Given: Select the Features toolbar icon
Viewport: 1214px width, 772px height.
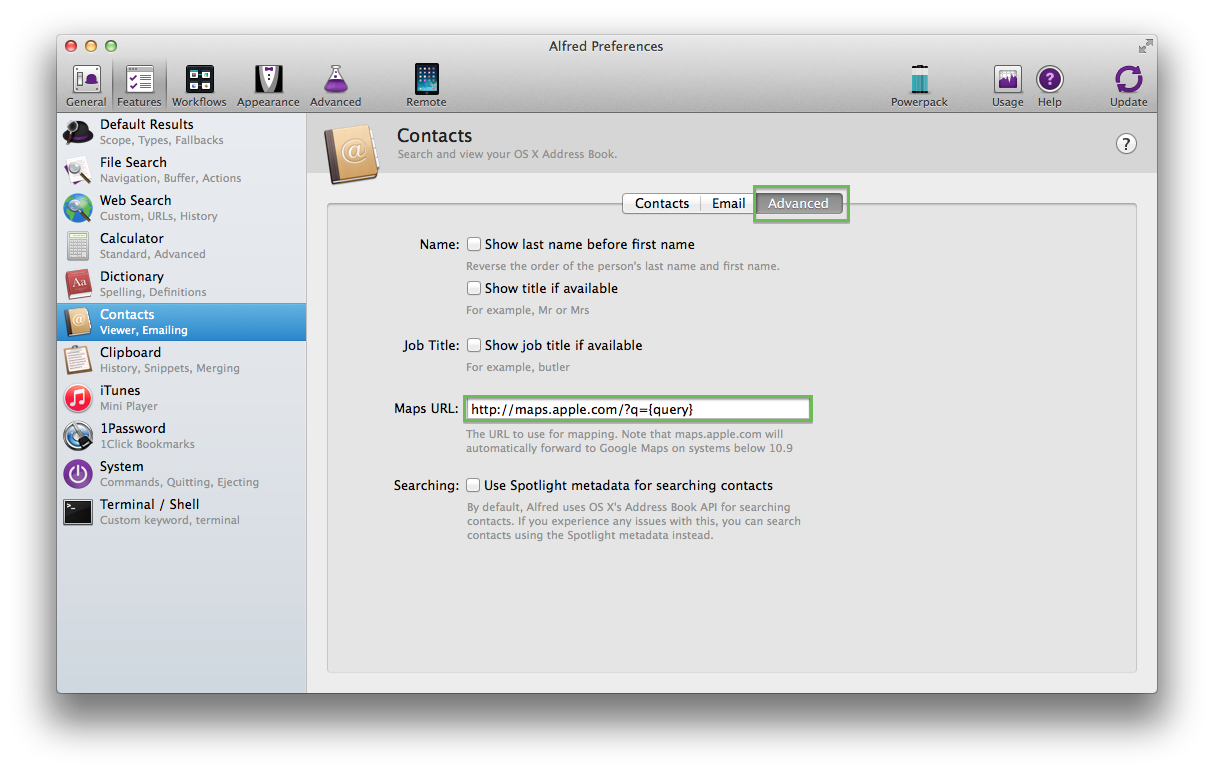Looking at the screenshot, I should [x=139, y=79].
